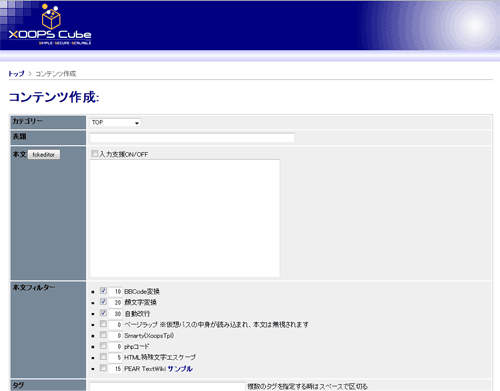
Task: Open the サンプル link
Action: coord(180,369)
